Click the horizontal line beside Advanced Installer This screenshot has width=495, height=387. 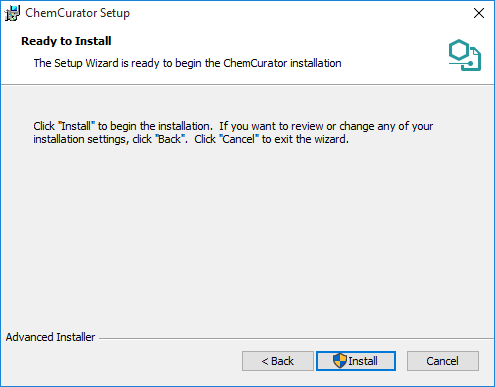pyautogui.click(x=296, y=339)
